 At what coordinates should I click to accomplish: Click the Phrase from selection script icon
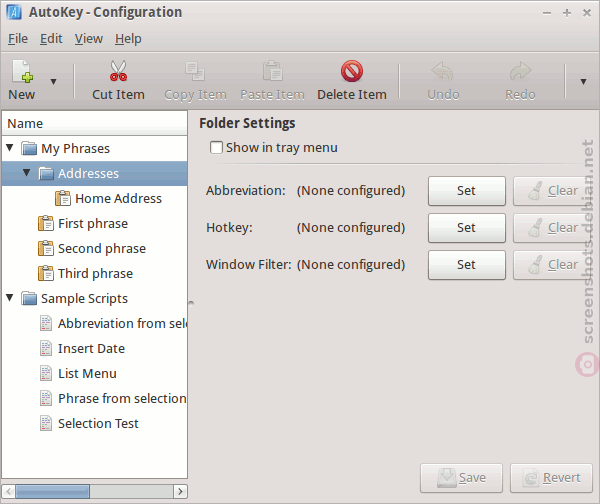pyautogui.click(x=46, y=398)
